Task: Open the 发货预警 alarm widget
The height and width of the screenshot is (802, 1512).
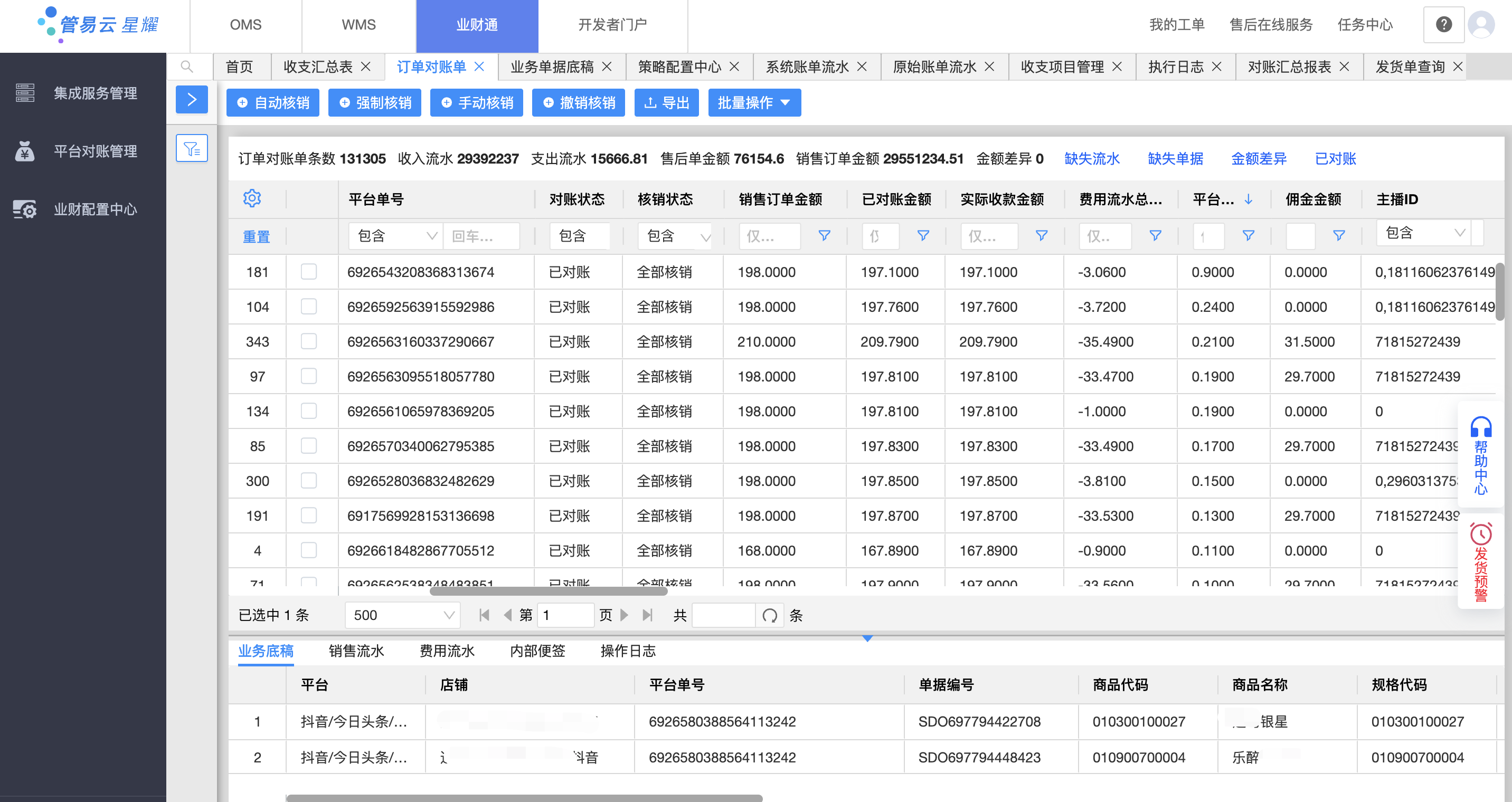Action: pos(1480,562)
